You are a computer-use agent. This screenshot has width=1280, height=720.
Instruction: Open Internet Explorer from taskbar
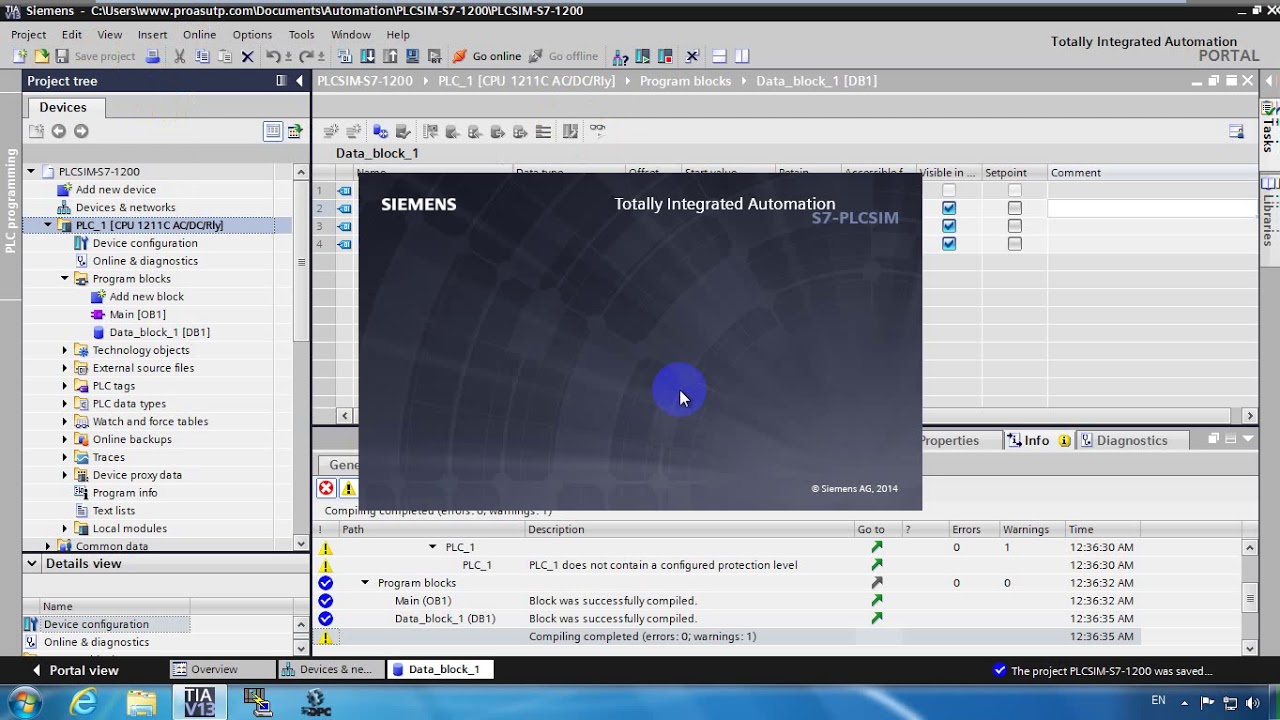[83, 702]
